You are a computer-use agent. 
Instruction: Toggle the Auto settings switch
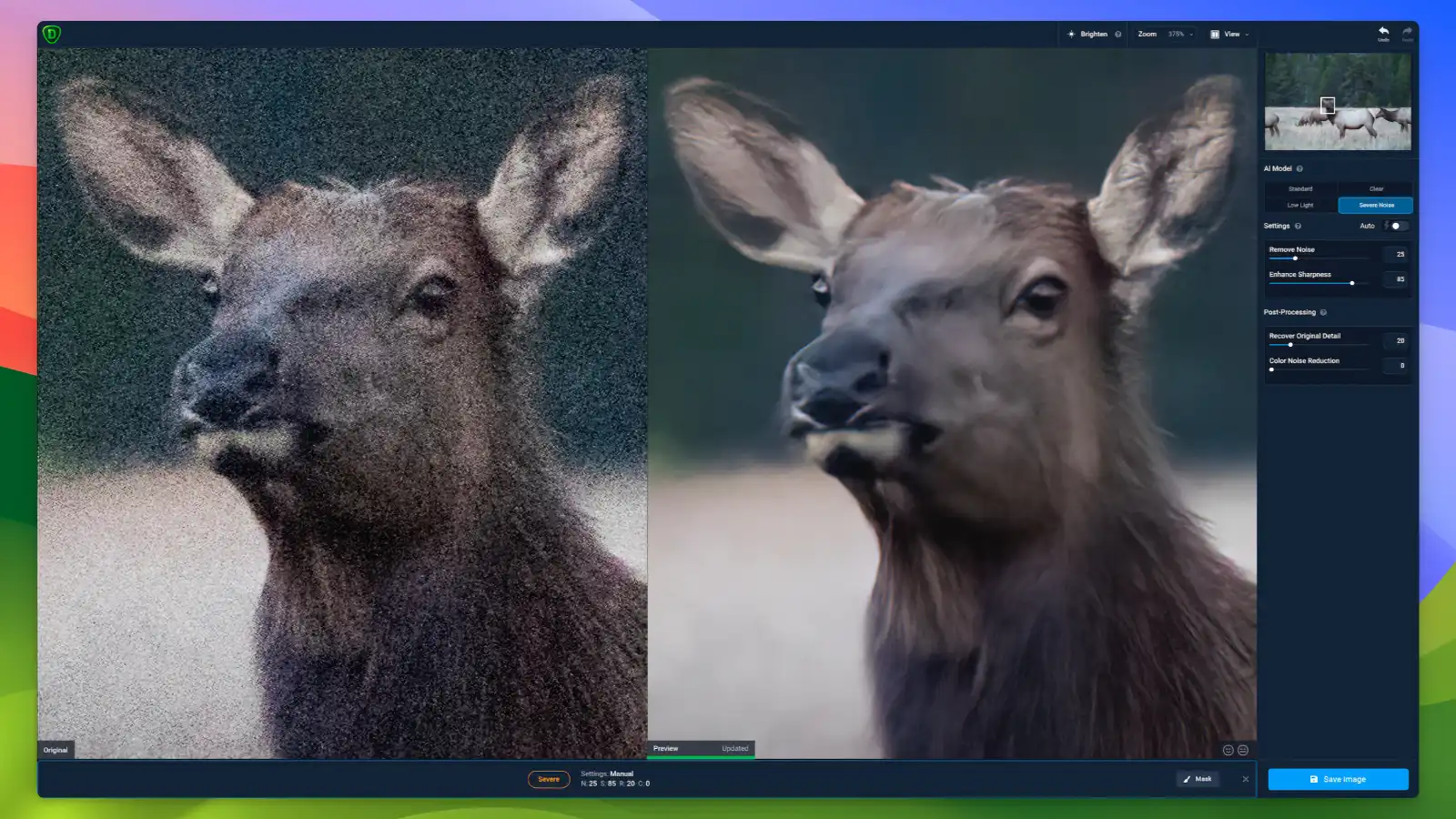tap(1395, 226)
